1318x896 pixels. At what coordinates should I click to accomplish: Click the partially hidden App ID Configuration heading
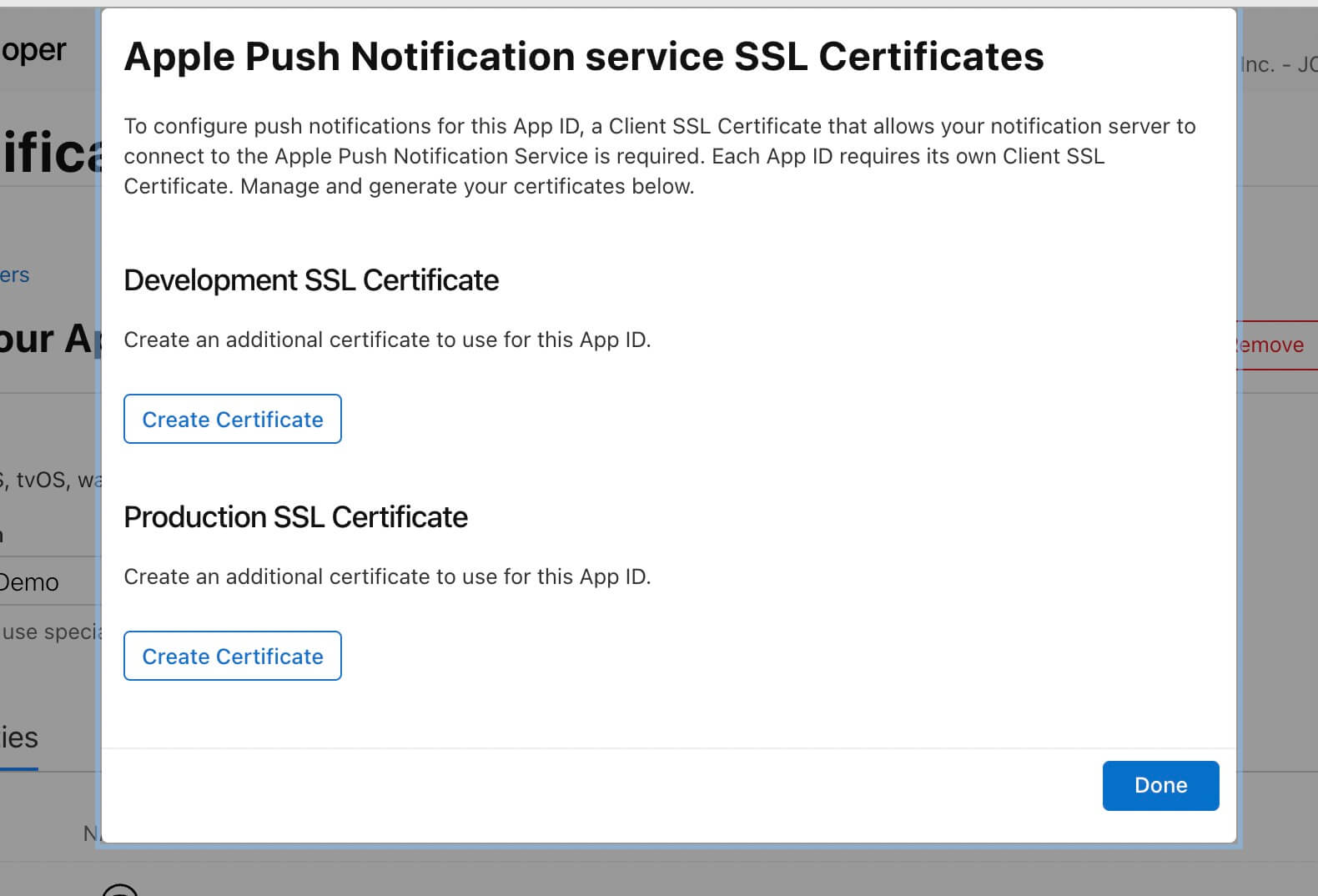pyautogui.click(x=46, y=339)
